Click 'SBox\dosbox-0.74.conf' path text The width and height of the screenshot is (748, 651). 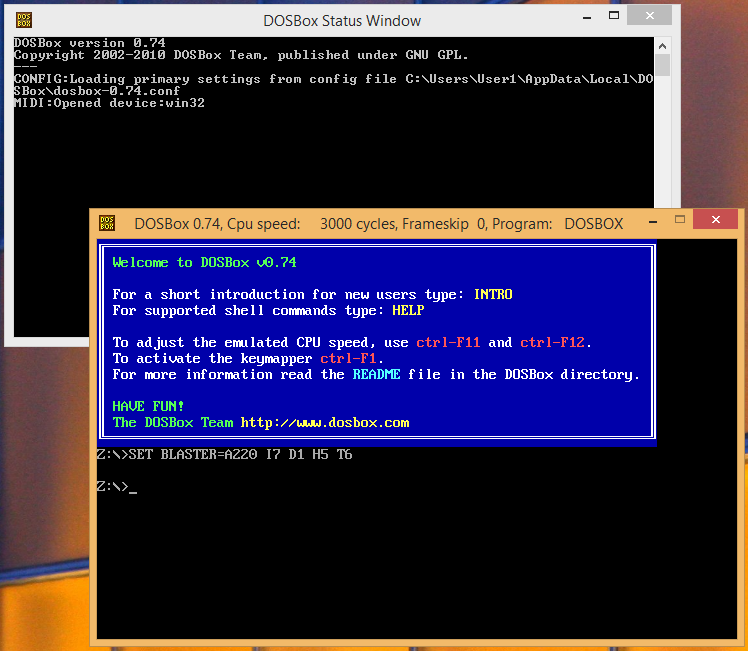pos(97,91)
